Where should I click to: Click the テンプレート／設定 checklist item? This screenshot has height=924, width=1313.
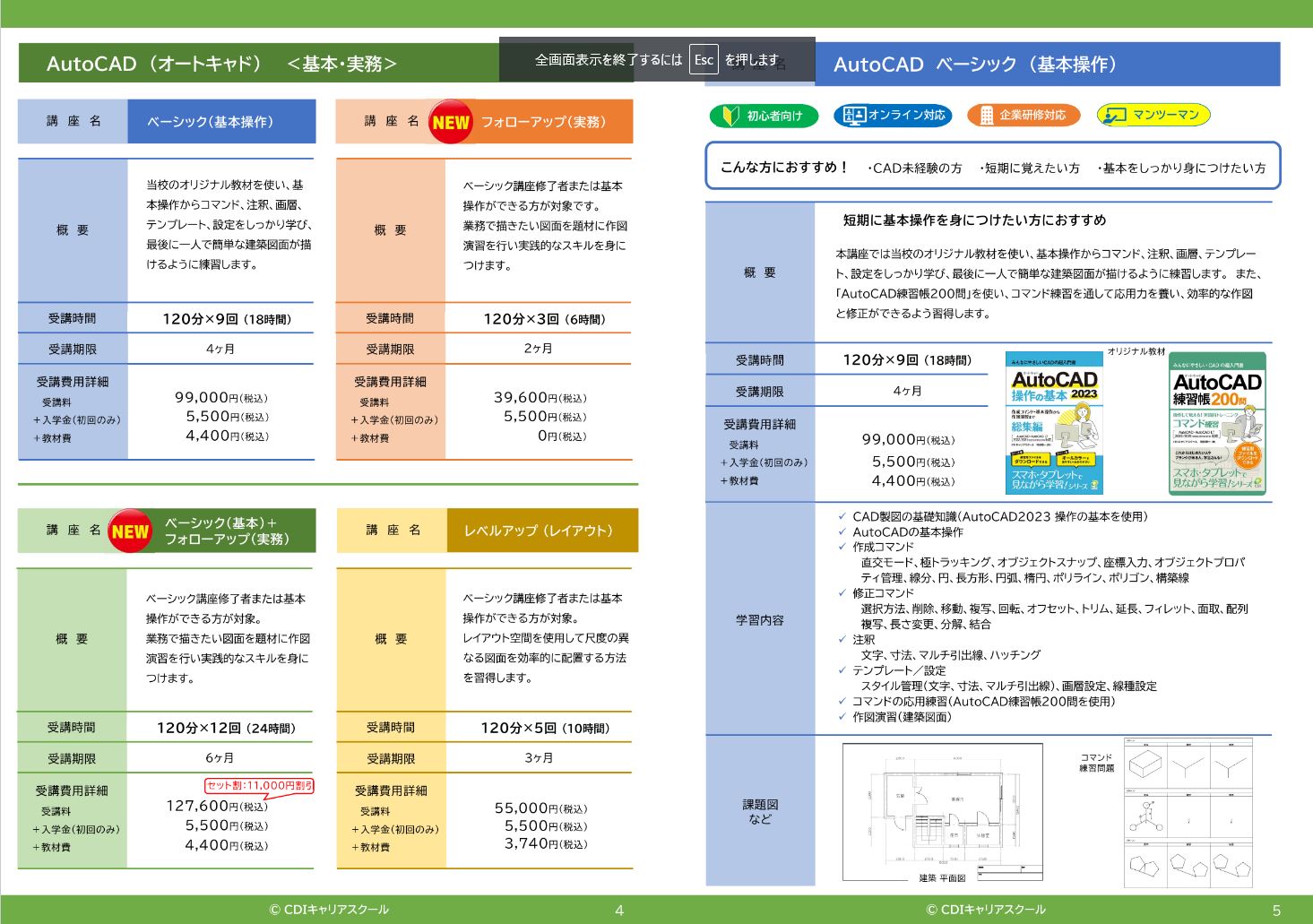pyautogui.click(x=899, y=670)
